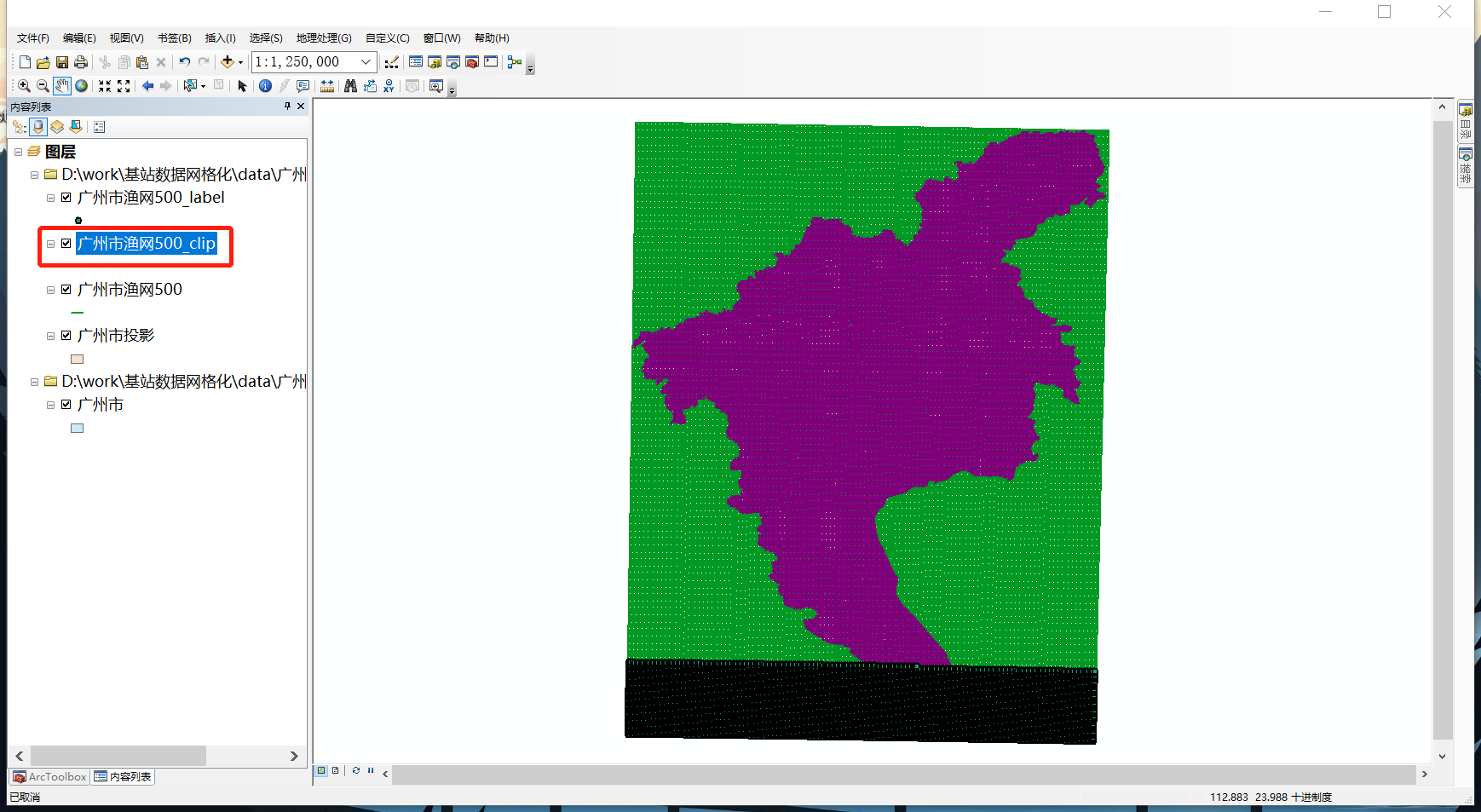Open the Search window icon
Image resolution: width=1481 pixels, height=812 pixels.
(x=453, y=62)
